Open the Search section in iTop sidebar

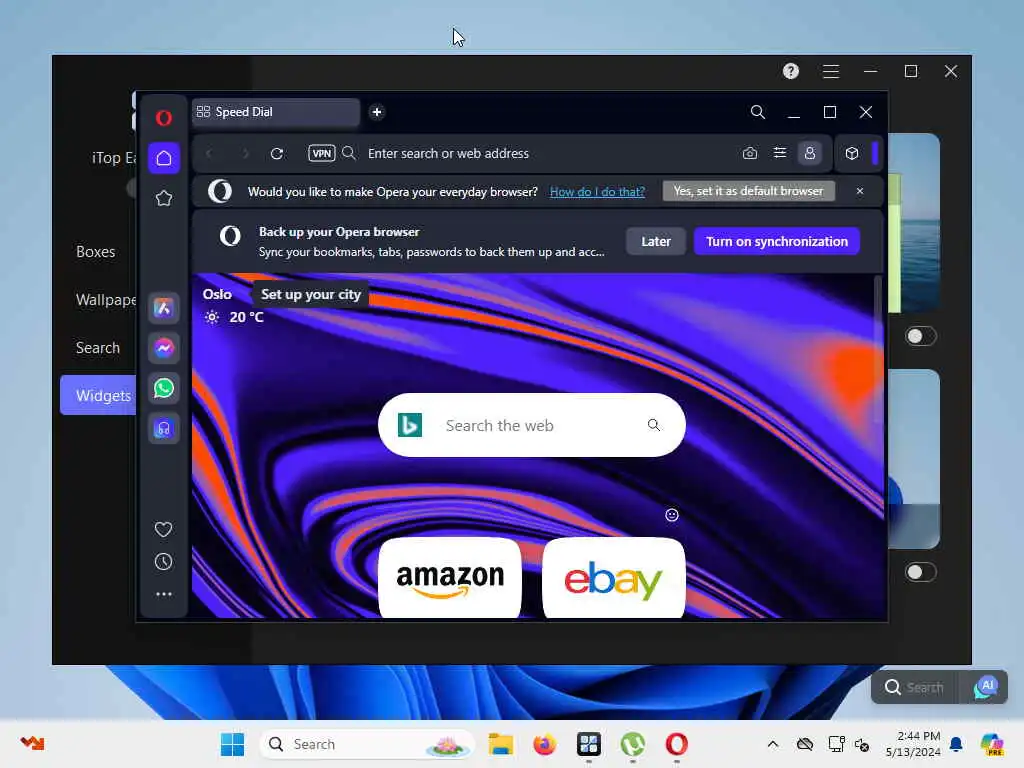tap(98, 348)
